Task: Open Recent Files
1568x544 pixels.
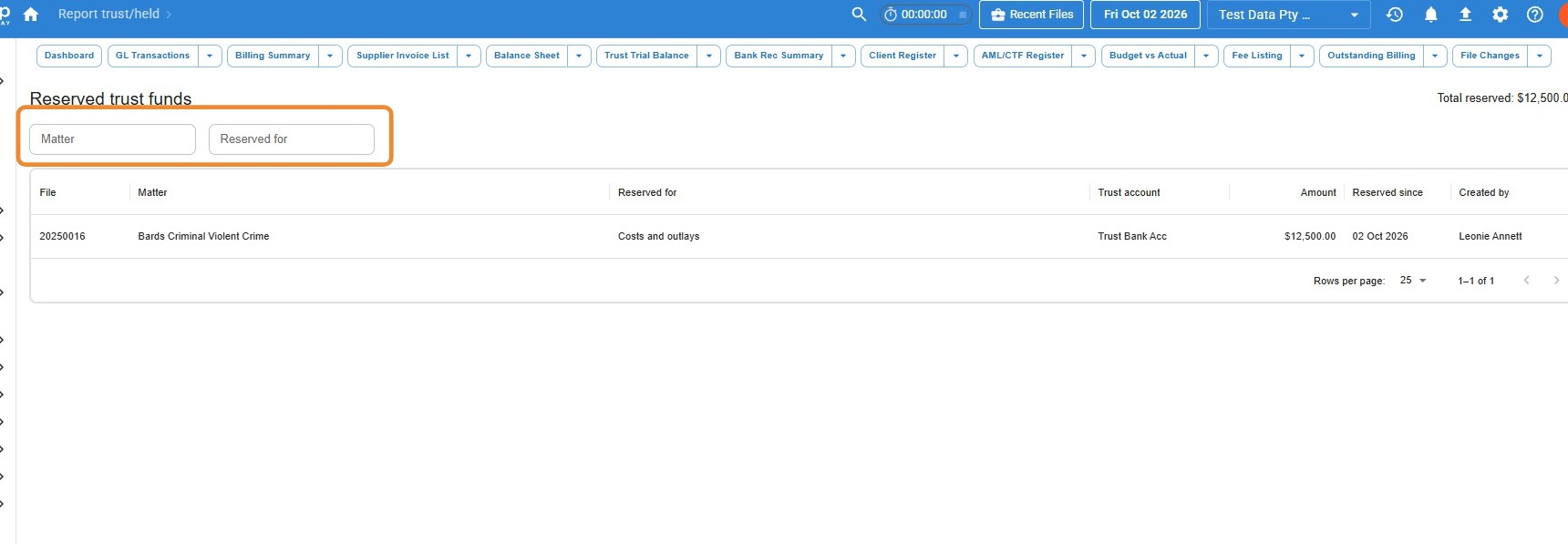Action: 1032,15
